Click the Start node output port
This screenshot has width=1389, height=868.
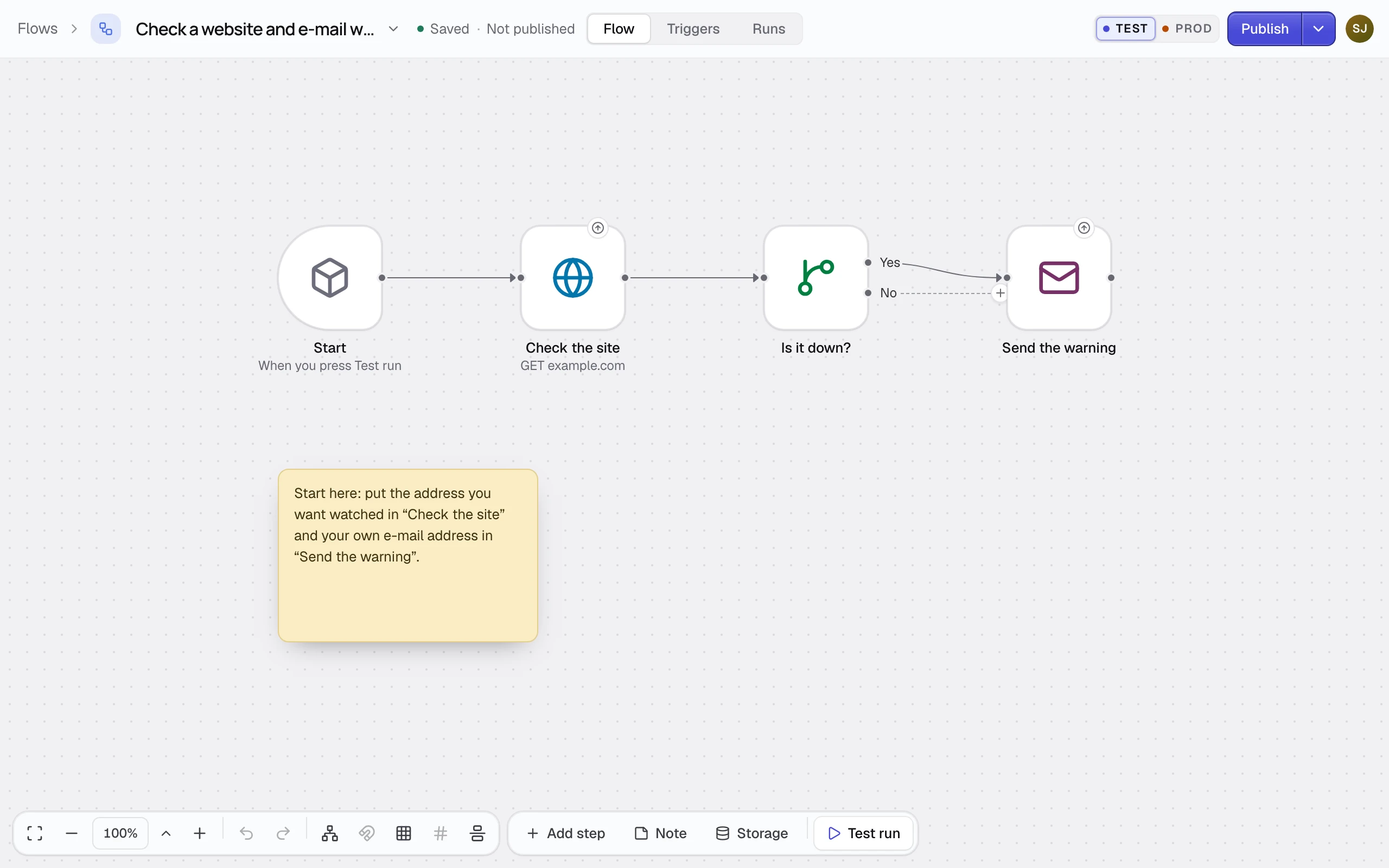[383, 278]
